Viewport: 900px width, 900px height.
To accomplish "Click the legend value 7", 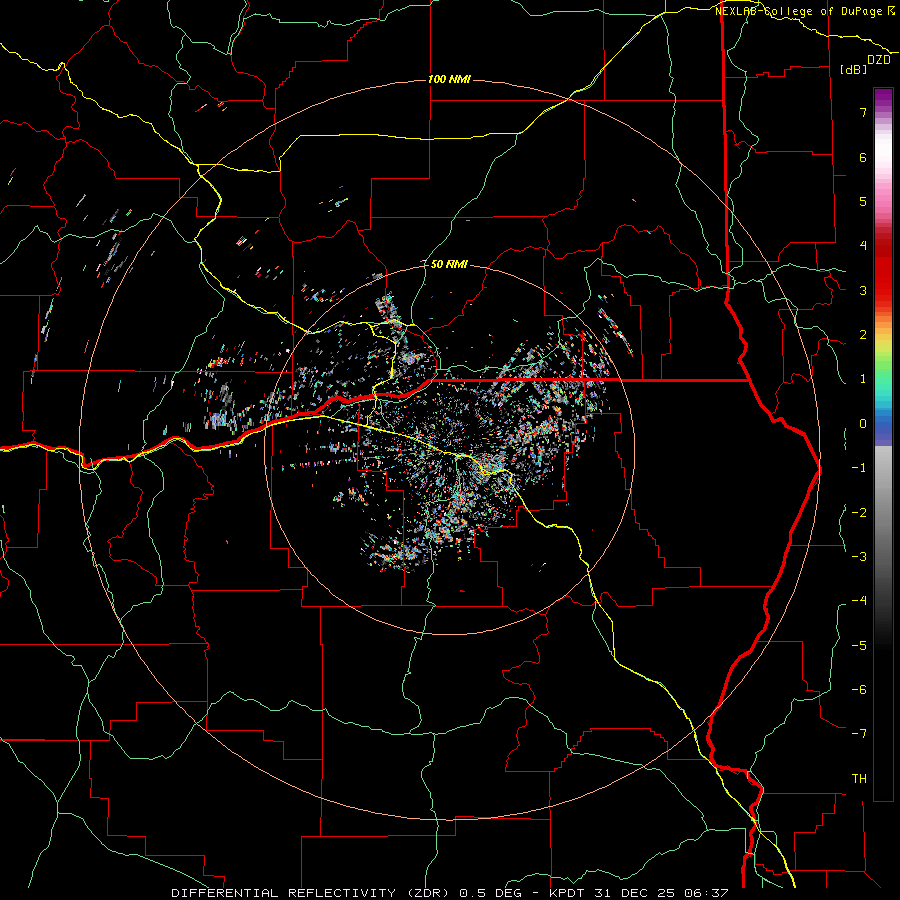I will (863, 112).
